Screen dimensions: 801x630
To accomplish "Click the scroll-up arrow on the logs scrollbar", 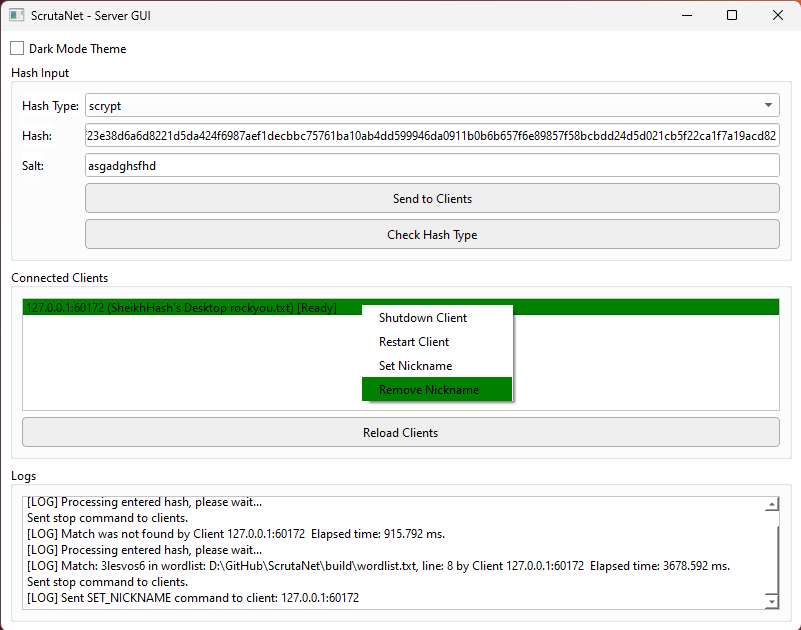I will [x=771, y=503].
